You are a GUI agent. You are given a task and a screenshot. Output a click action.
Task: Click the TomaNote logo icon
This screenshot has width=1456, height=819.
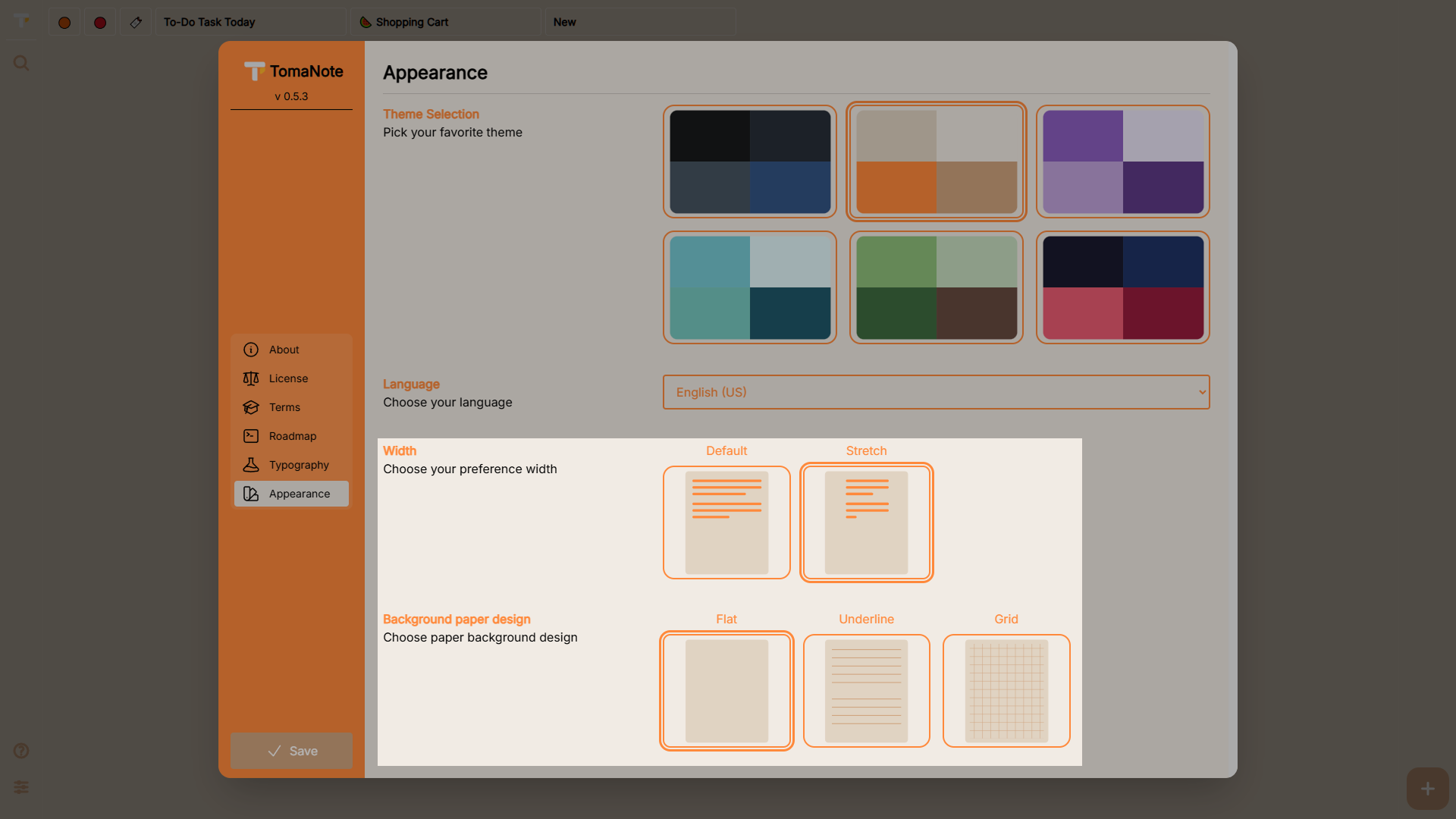tap(254, 71)
